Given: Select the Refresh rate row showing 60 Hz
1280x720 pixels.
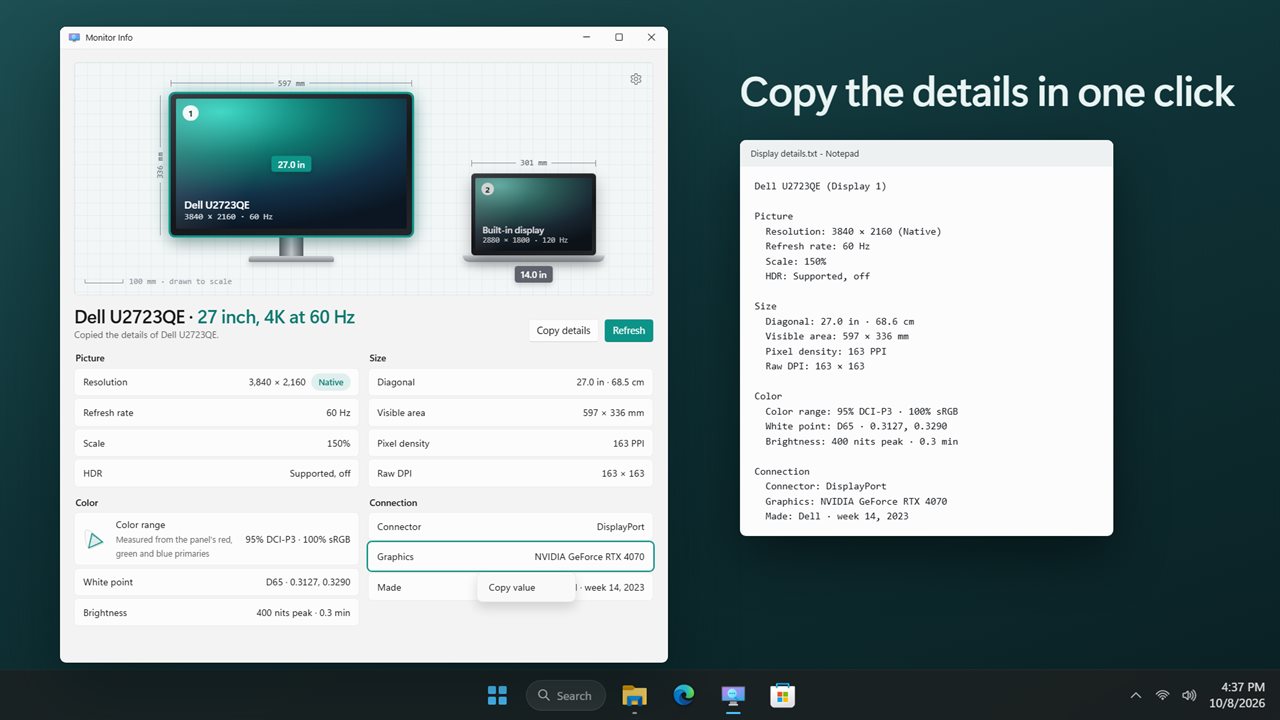Looking at the screenshot, I should 217,413.
